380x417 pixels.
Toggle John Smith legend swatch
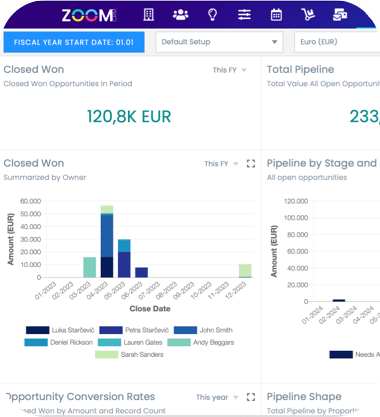point(185,330)
